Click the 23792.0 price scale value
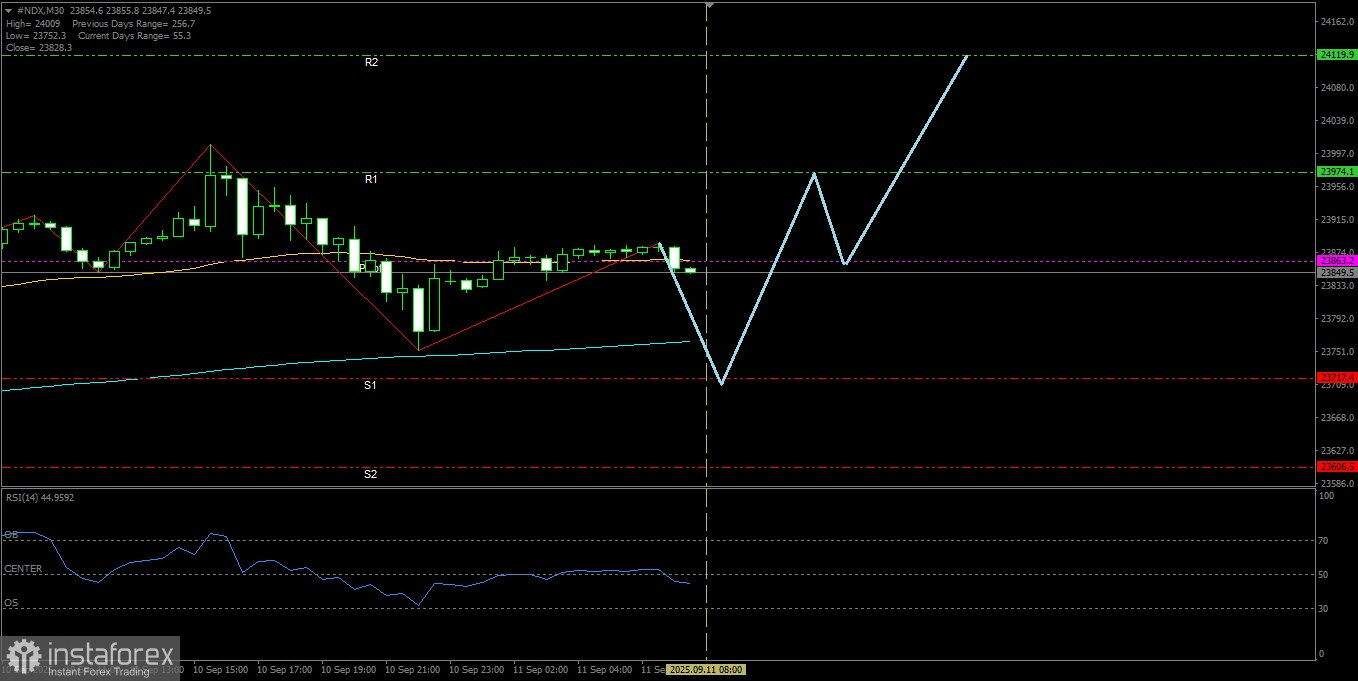The width and height of the screenshot is (1358, 681). (1337, 319)
